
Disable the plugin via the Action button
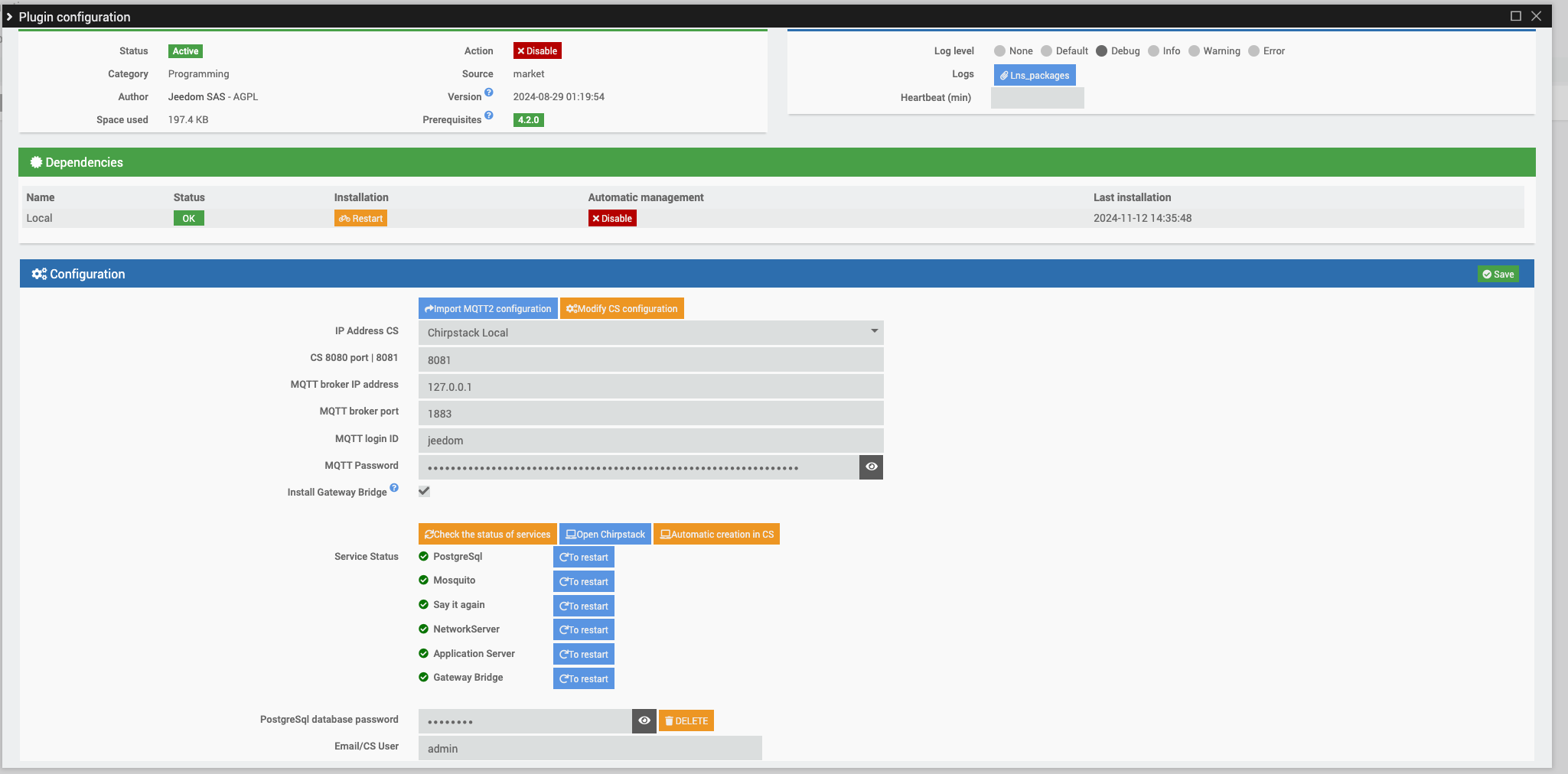(537, 51)
